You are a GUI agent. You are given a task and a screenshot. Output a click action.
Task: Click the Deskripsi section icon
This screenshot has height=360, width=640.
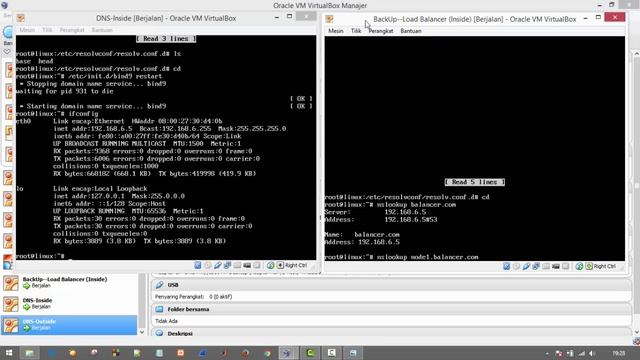160,333
